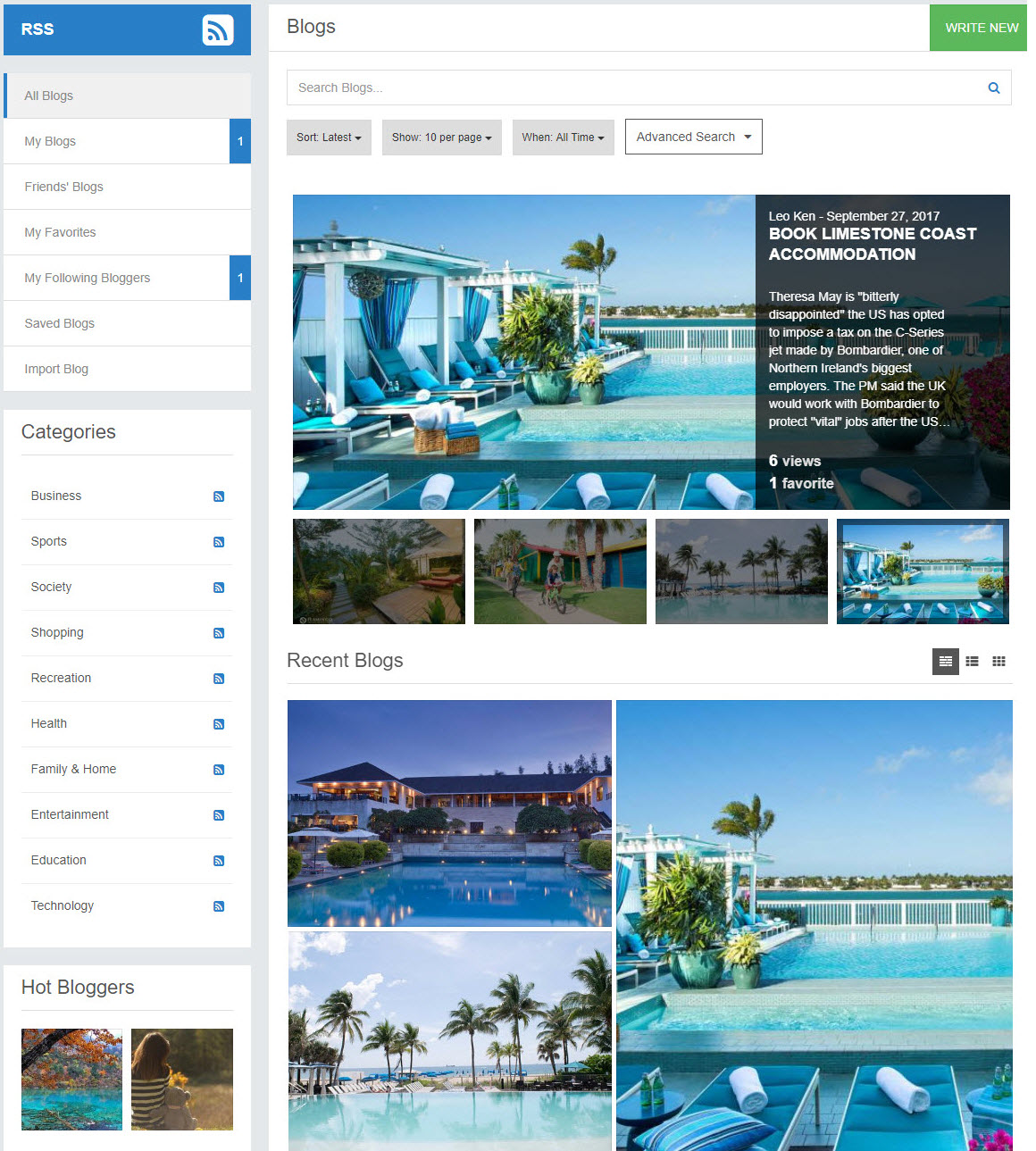Viewport: 1036px width, 1151px height.
Task: Open Friends' Blogs menu item
Action: 127,187
